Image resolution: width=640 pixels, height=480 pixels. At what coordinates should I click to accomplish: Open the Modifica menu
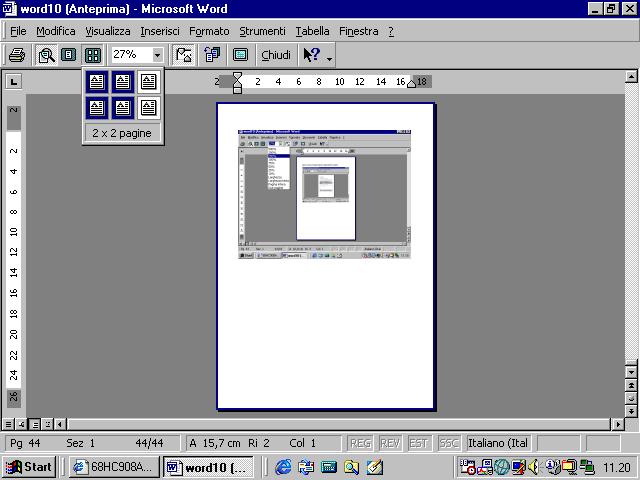56,31
